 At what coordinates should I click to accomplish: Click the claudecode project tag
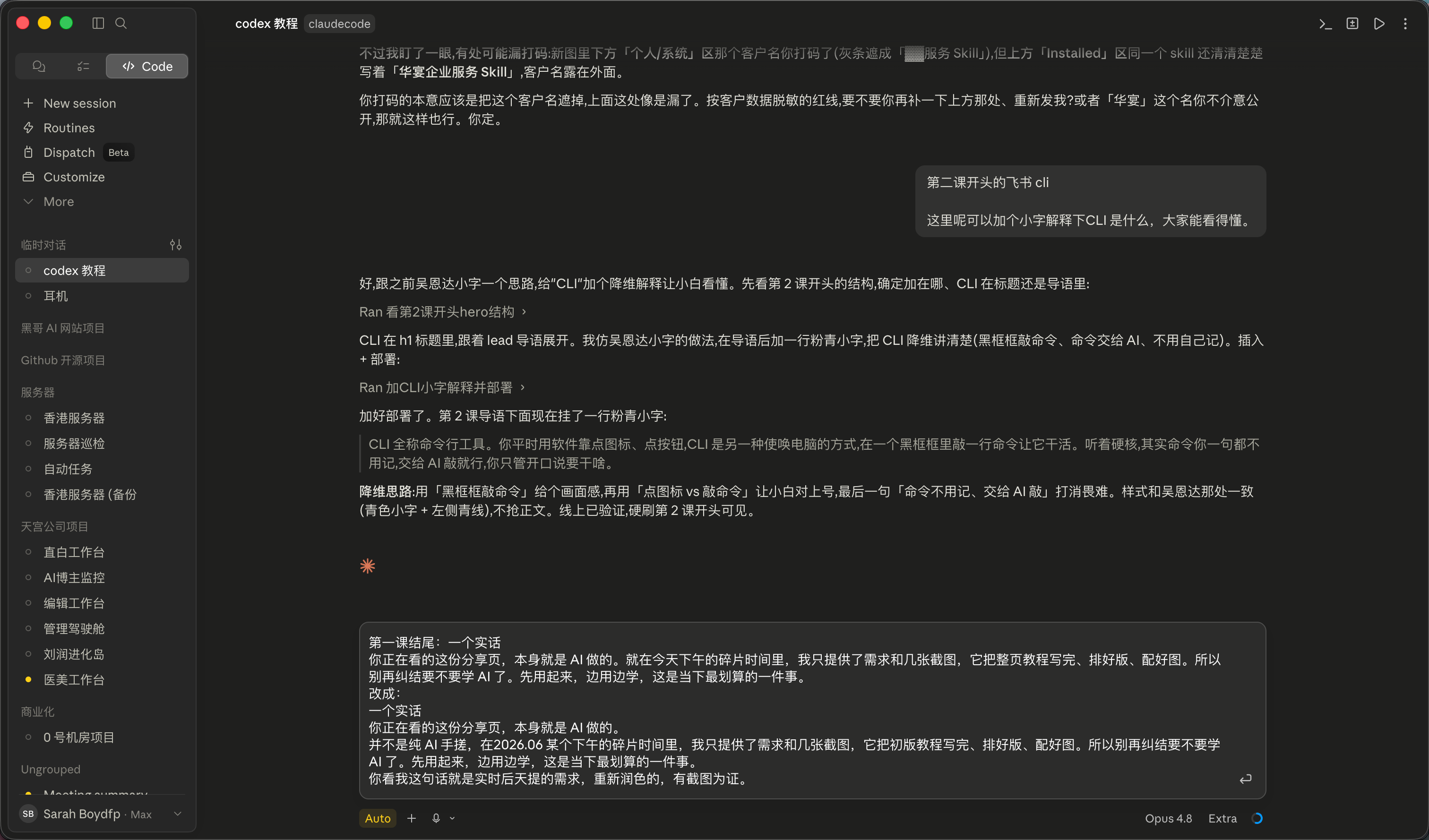pyautogui.click(x=339, y=24)
